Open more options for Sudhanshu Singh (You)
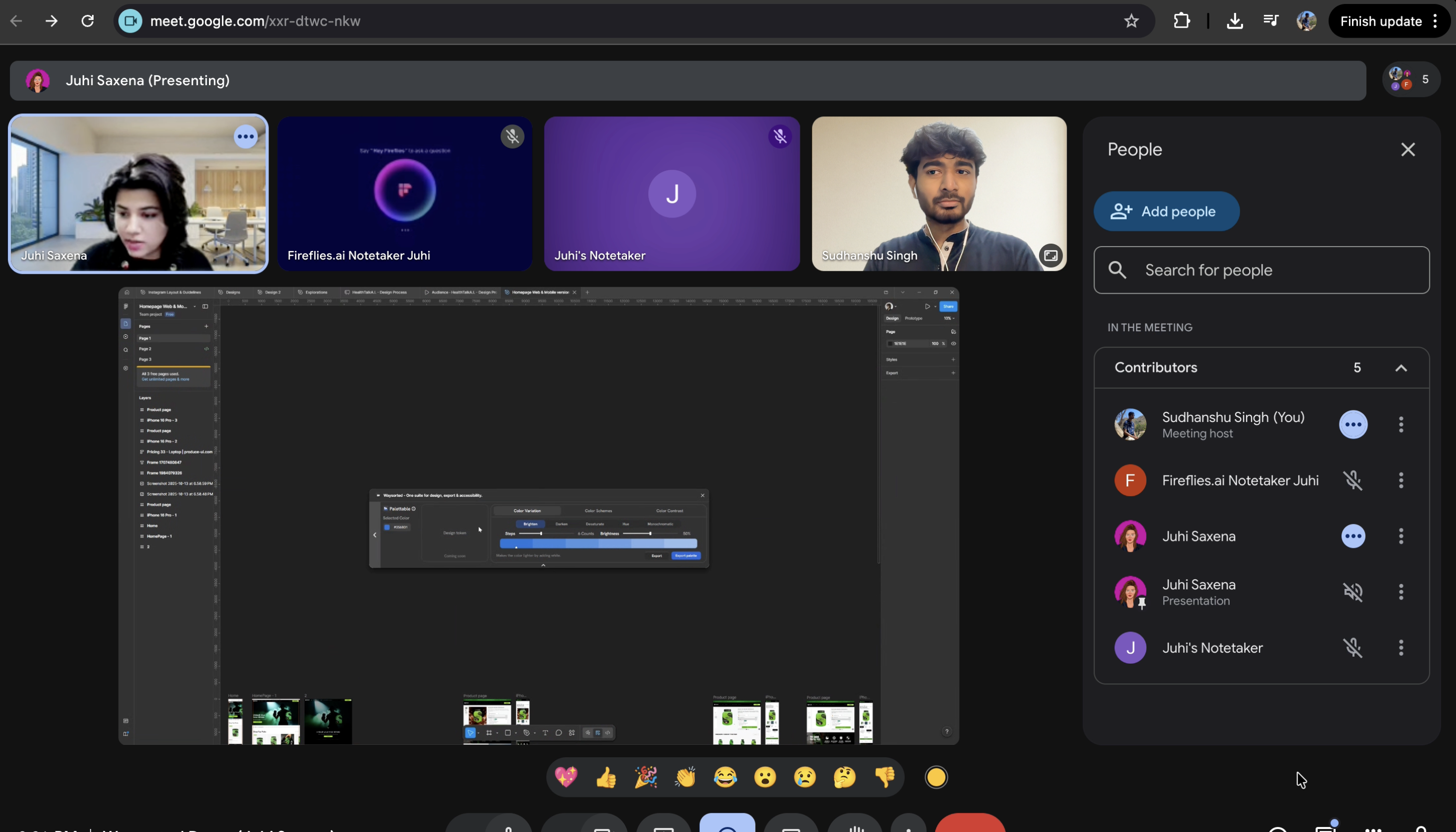 1401,424
